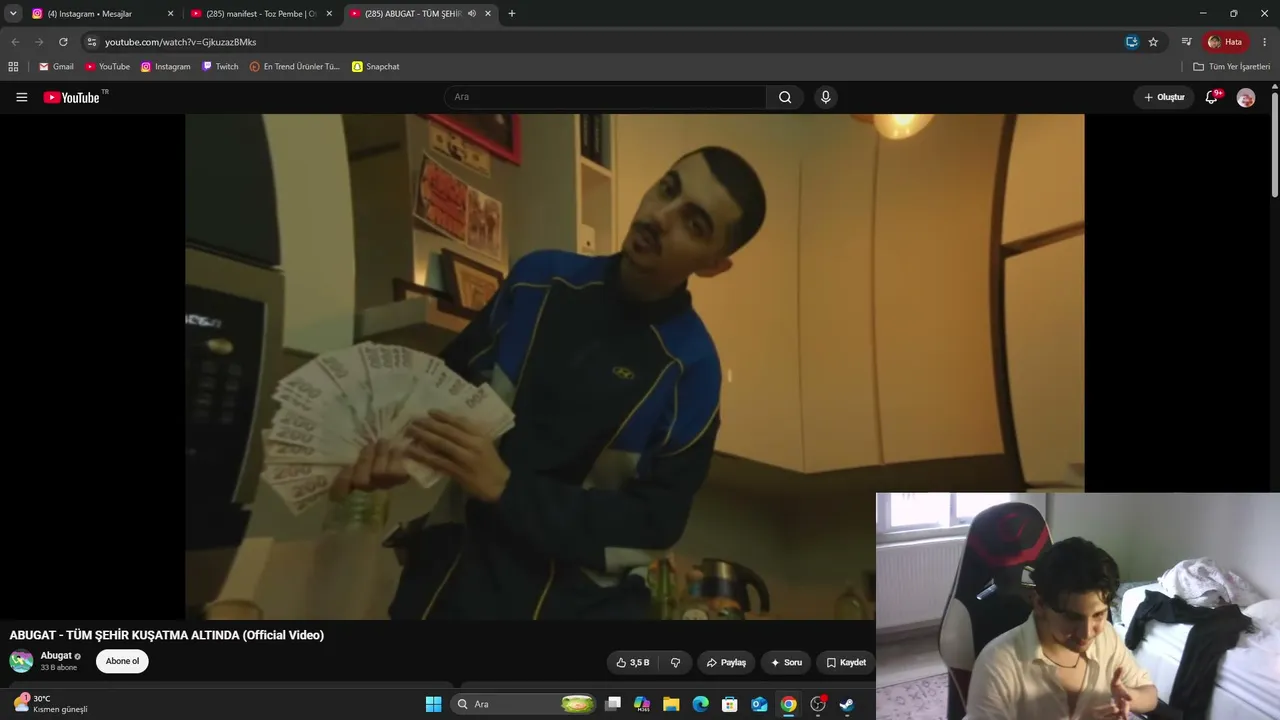Focus the Windows taskbar Ara search box
This screenshot has height=720, width=1280.
pos(524,704)
